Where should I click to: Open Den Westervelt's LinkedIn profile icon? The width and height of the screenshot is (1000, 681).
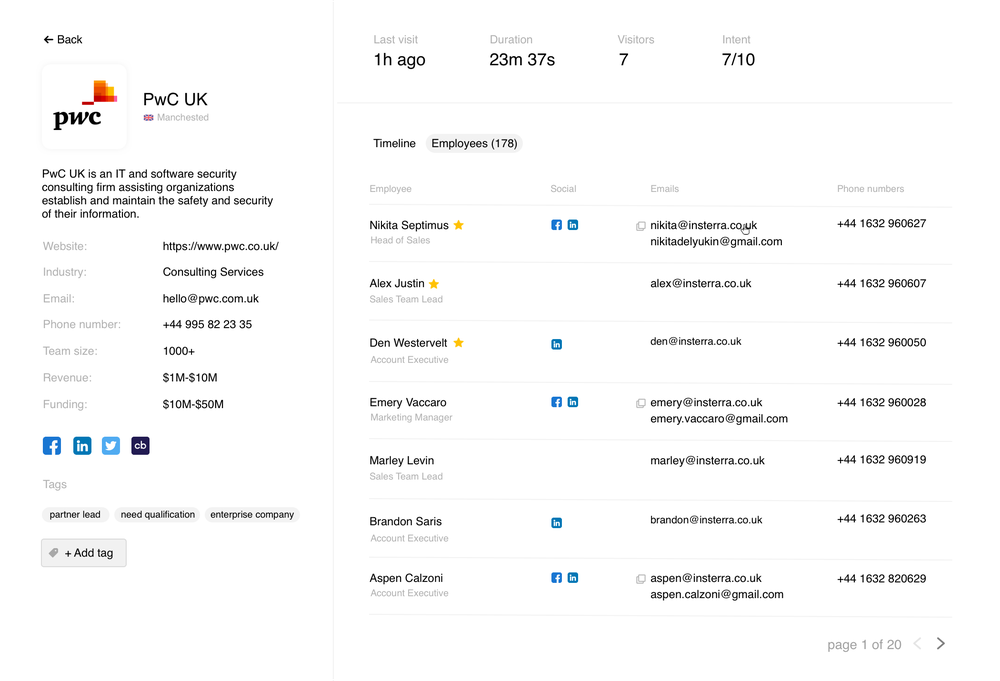556,344
